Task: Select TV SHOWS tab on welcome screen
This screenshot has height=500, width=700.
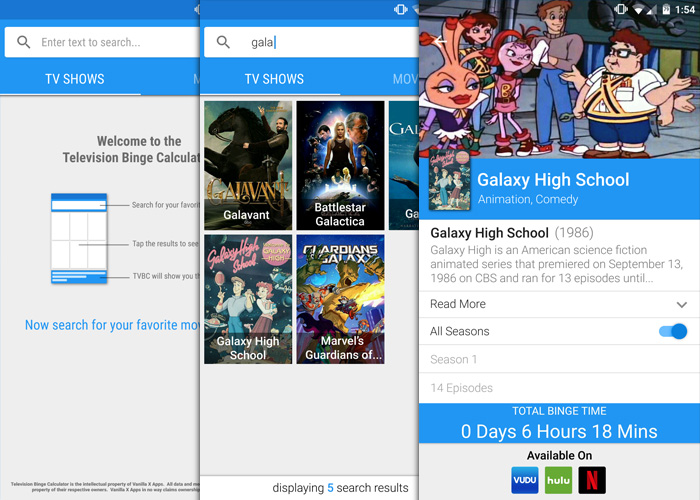Action: [76, 79]
